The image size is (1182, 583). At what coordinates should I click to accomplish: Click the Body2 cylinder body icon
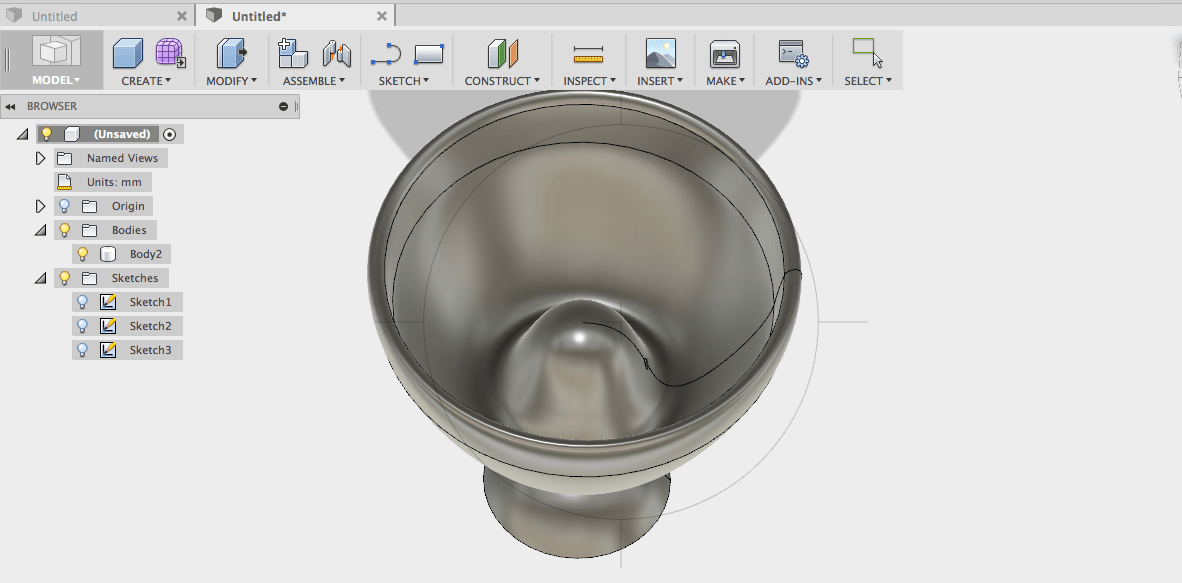108,254
